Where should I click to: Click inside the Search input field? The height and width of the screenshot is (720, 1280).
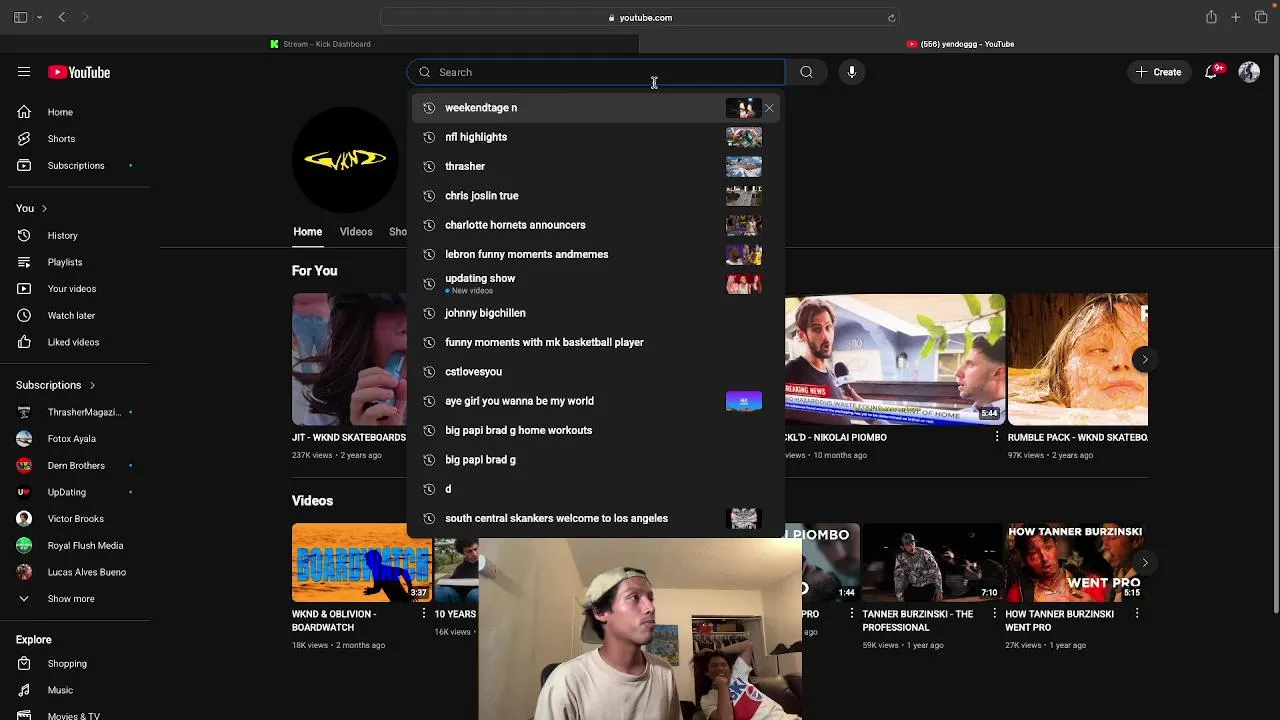(596, 72)
